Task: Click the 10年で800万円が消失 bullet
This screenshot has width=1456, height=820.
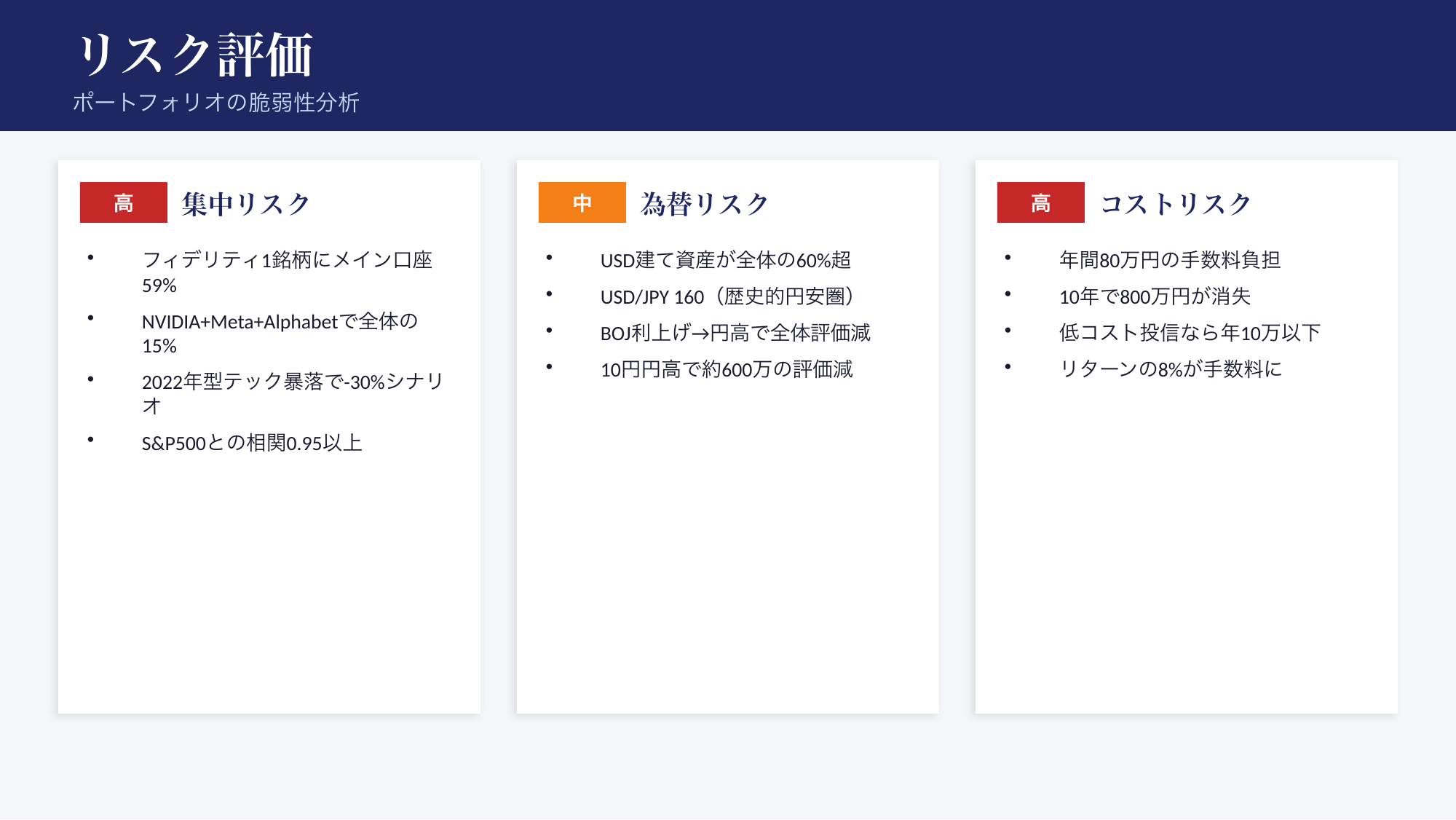Action: (1155, 296)
